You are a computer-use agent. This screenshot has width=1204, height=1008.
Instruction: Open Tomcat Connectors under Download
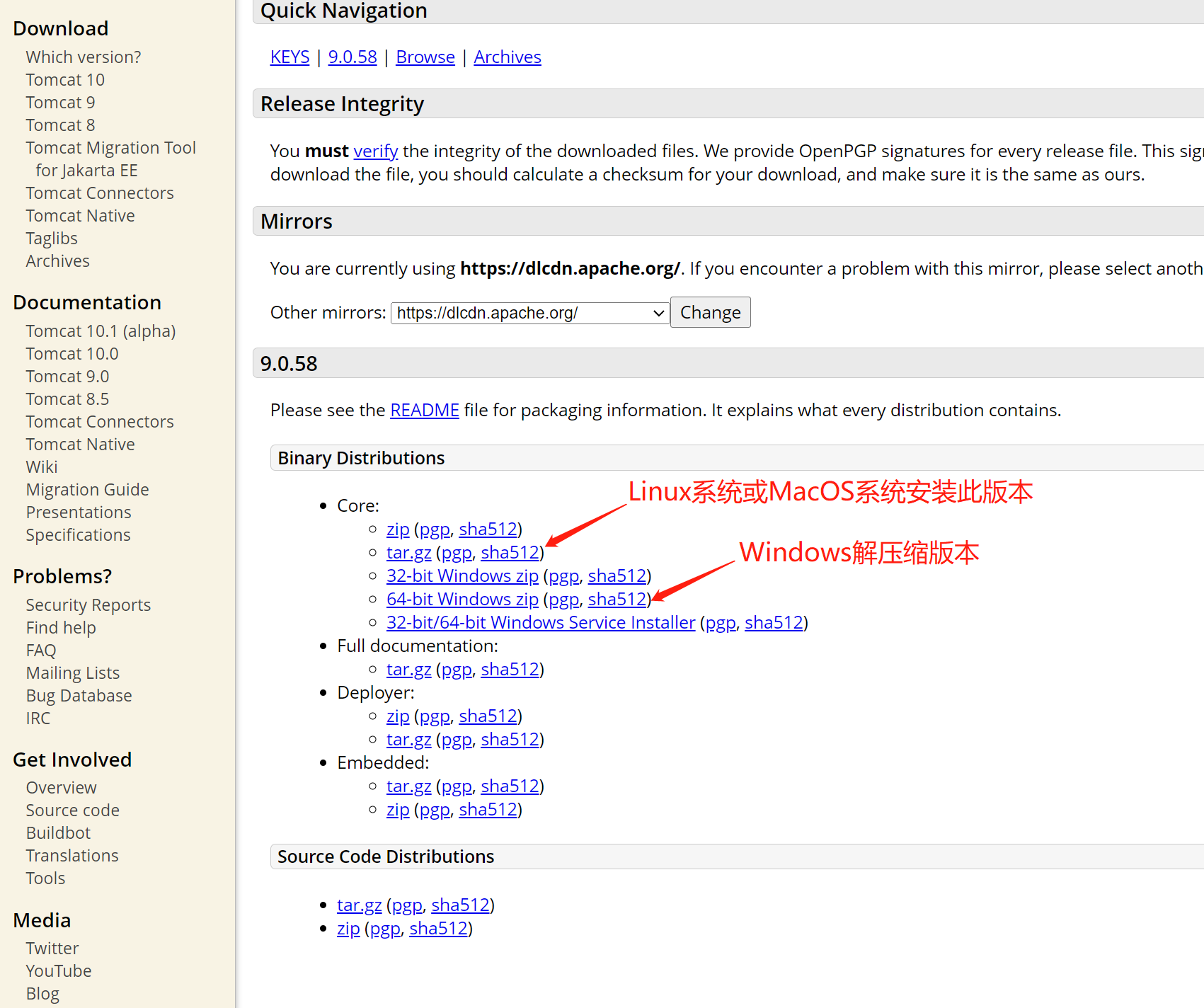click(100, 193)
